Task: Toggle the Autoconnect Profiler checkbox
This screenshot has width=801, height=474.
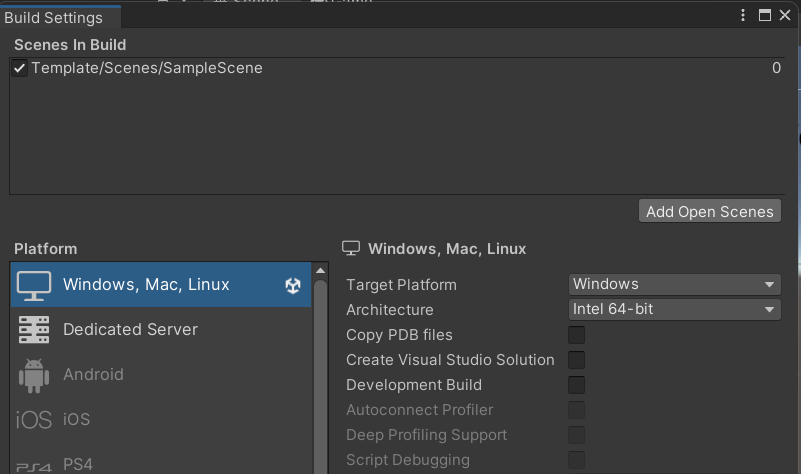Action: (x=576, y=410)
